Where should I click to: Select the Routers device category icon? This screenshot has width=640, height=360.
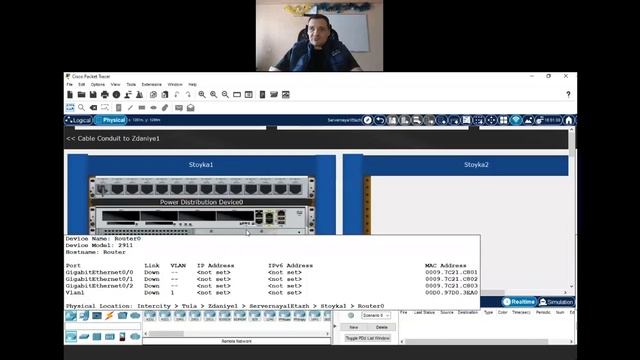click(71, 337)
